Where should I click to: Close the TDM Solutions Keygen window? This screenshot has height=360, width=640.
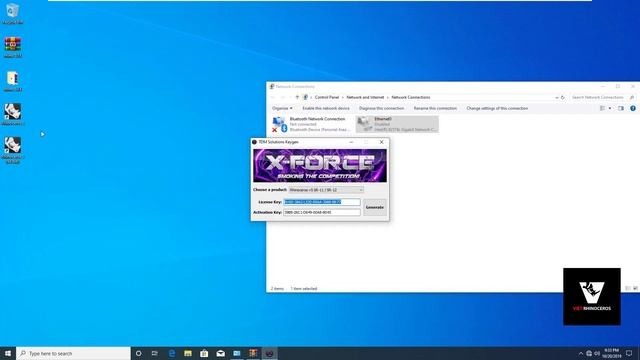382,142
